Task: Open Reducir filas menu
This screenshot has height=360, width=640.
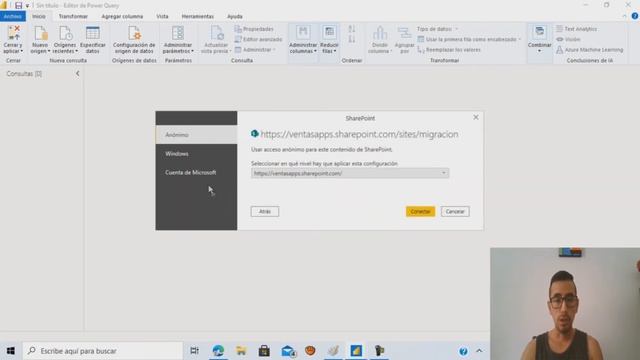Action: [329, 39]
